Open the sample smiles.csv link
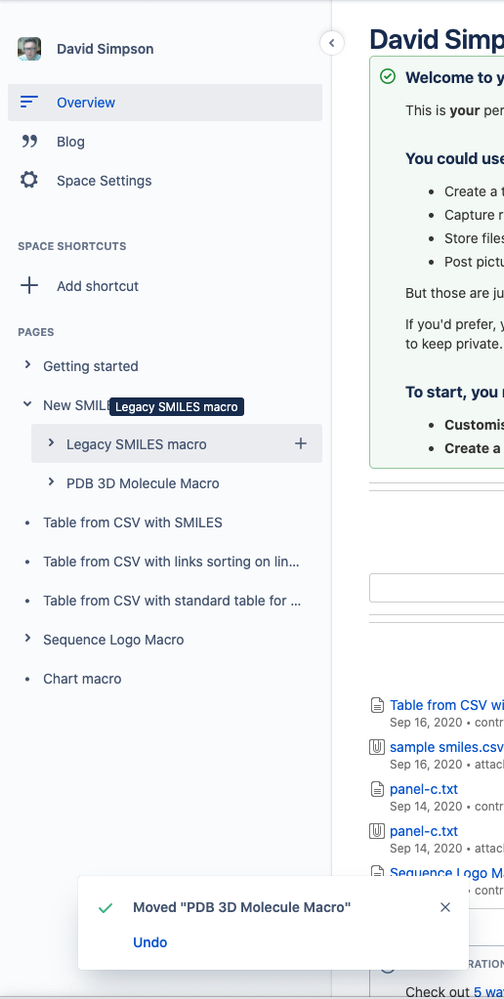 tap(447, 747)
